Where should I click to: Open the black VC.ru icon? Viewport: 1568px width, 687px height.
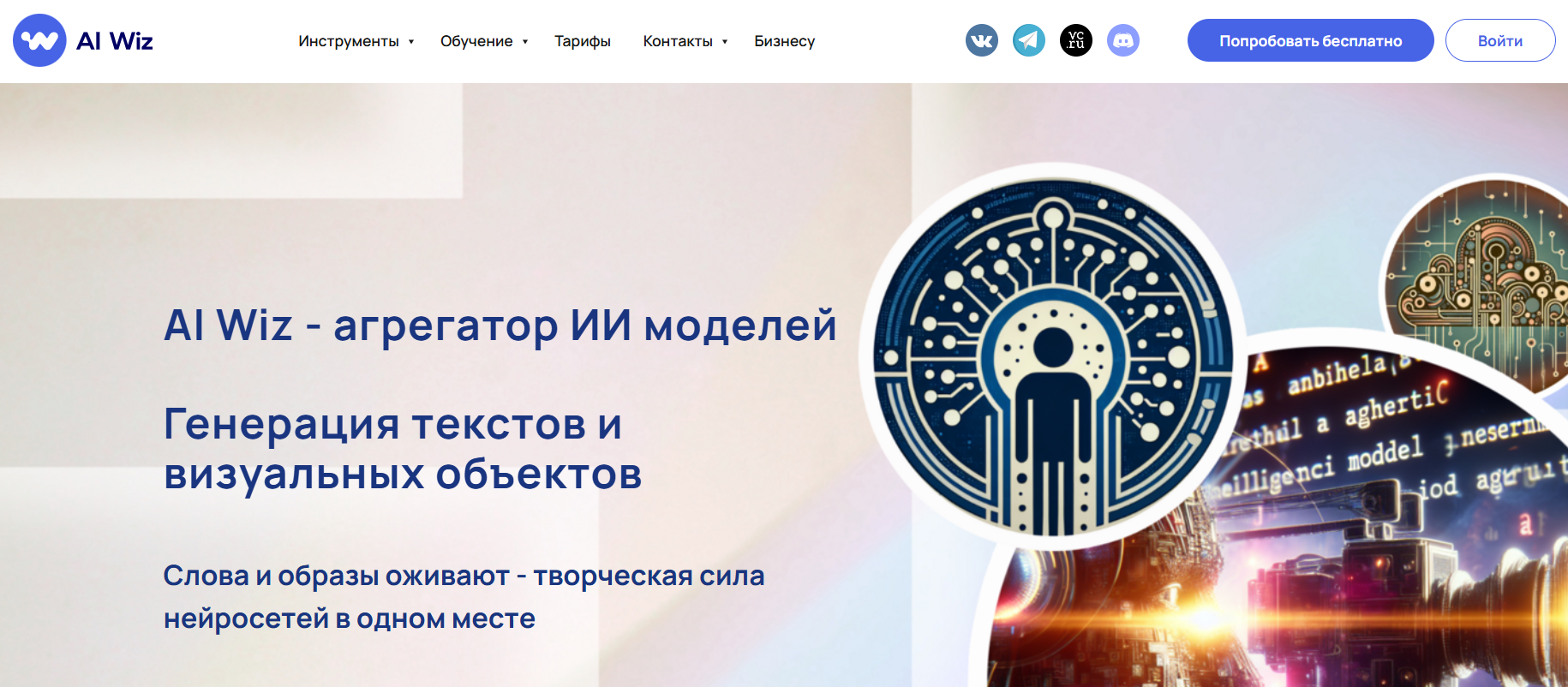(x=1076, y=40)
